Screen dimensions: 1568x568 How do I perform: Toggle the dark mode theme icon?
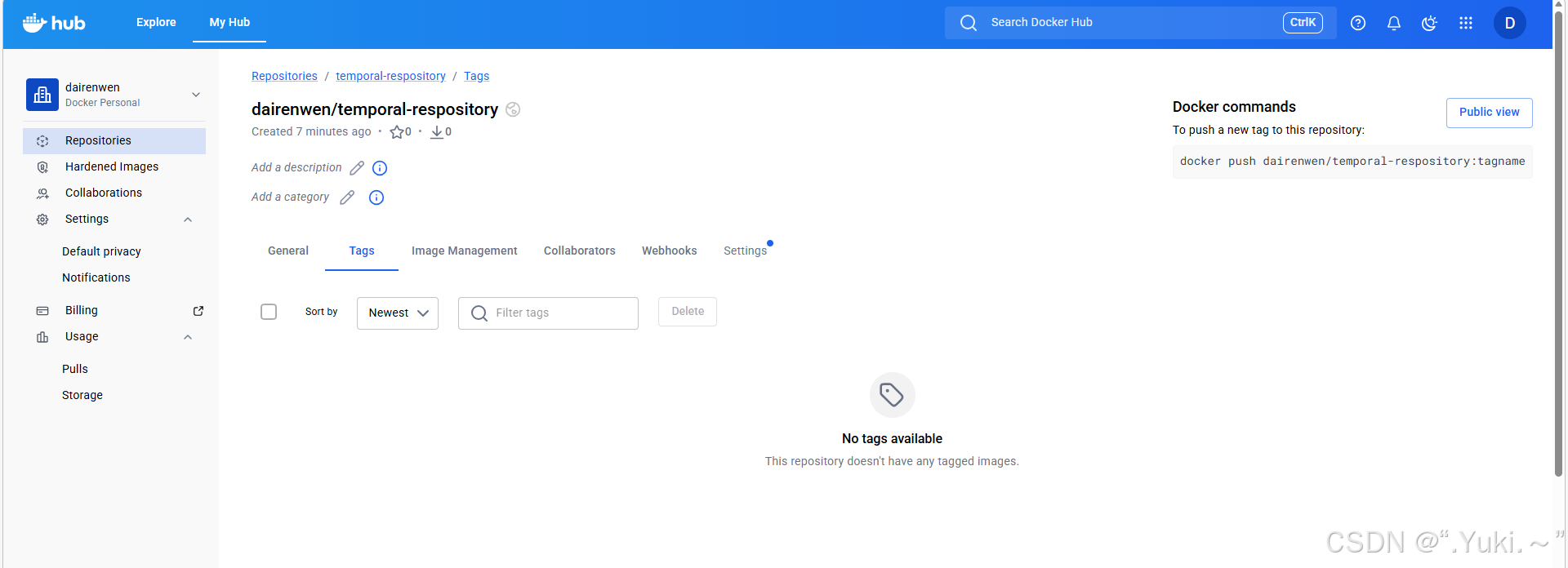tap(1429, 23)
